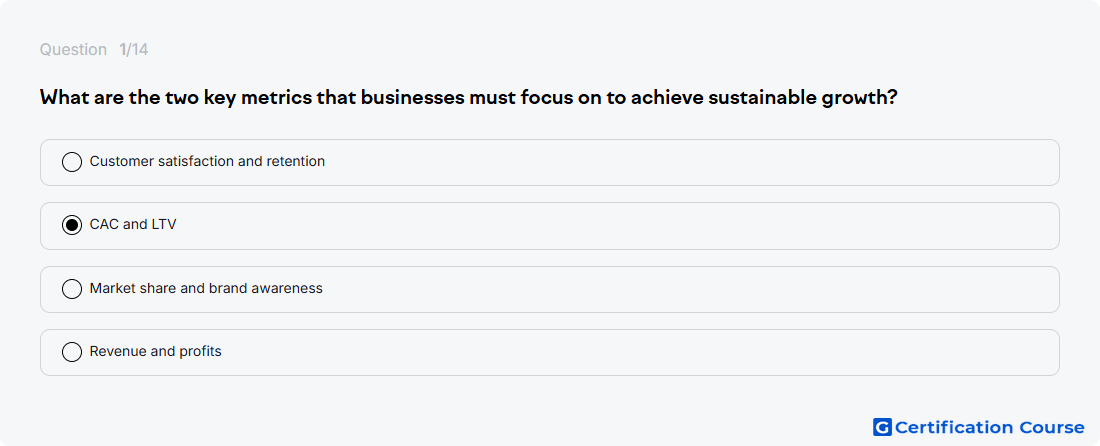Image resolution: width=1100 pixels, height=446 pixels.
Task: Click blank space in the CAC and LTV card
Action: click(617, 226)
